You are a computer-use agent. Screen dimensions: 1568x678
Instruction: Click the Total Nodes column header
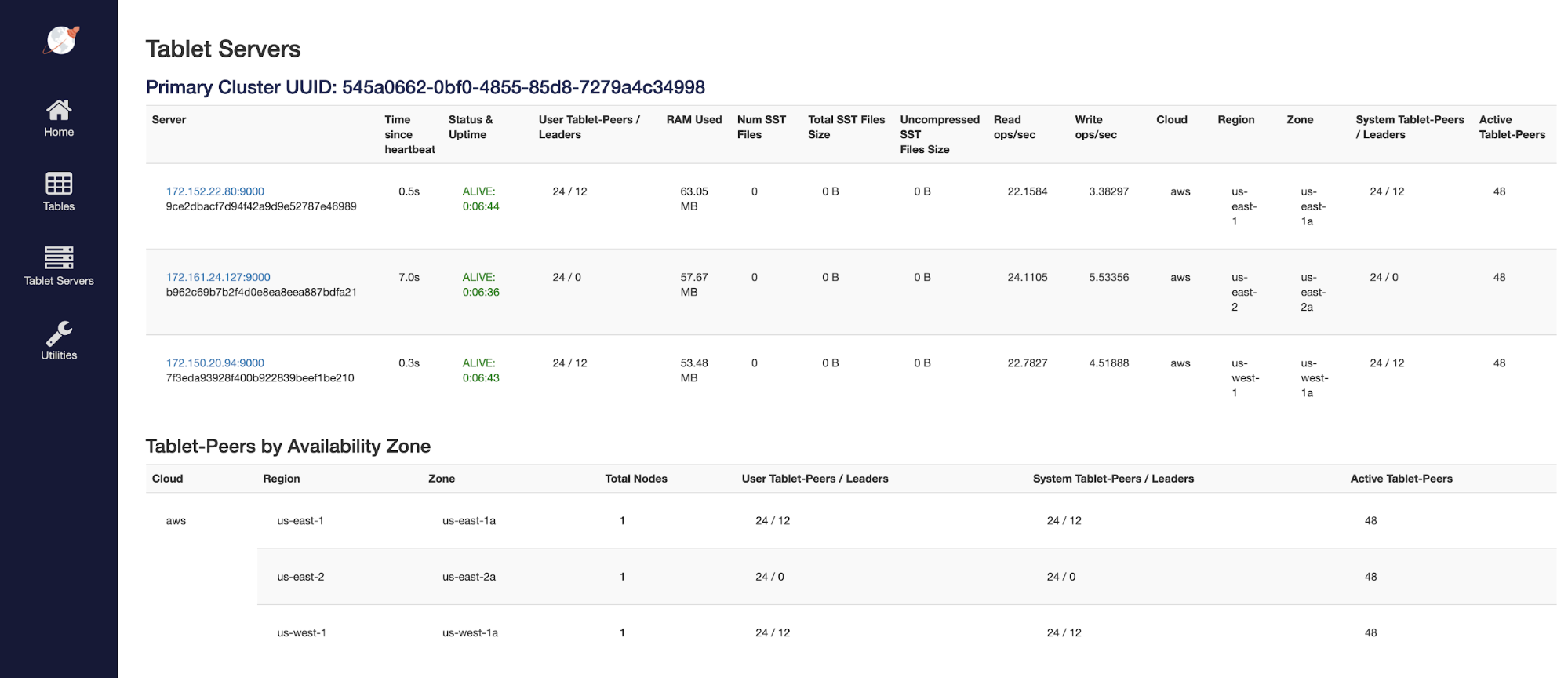(x=635, y=479)
